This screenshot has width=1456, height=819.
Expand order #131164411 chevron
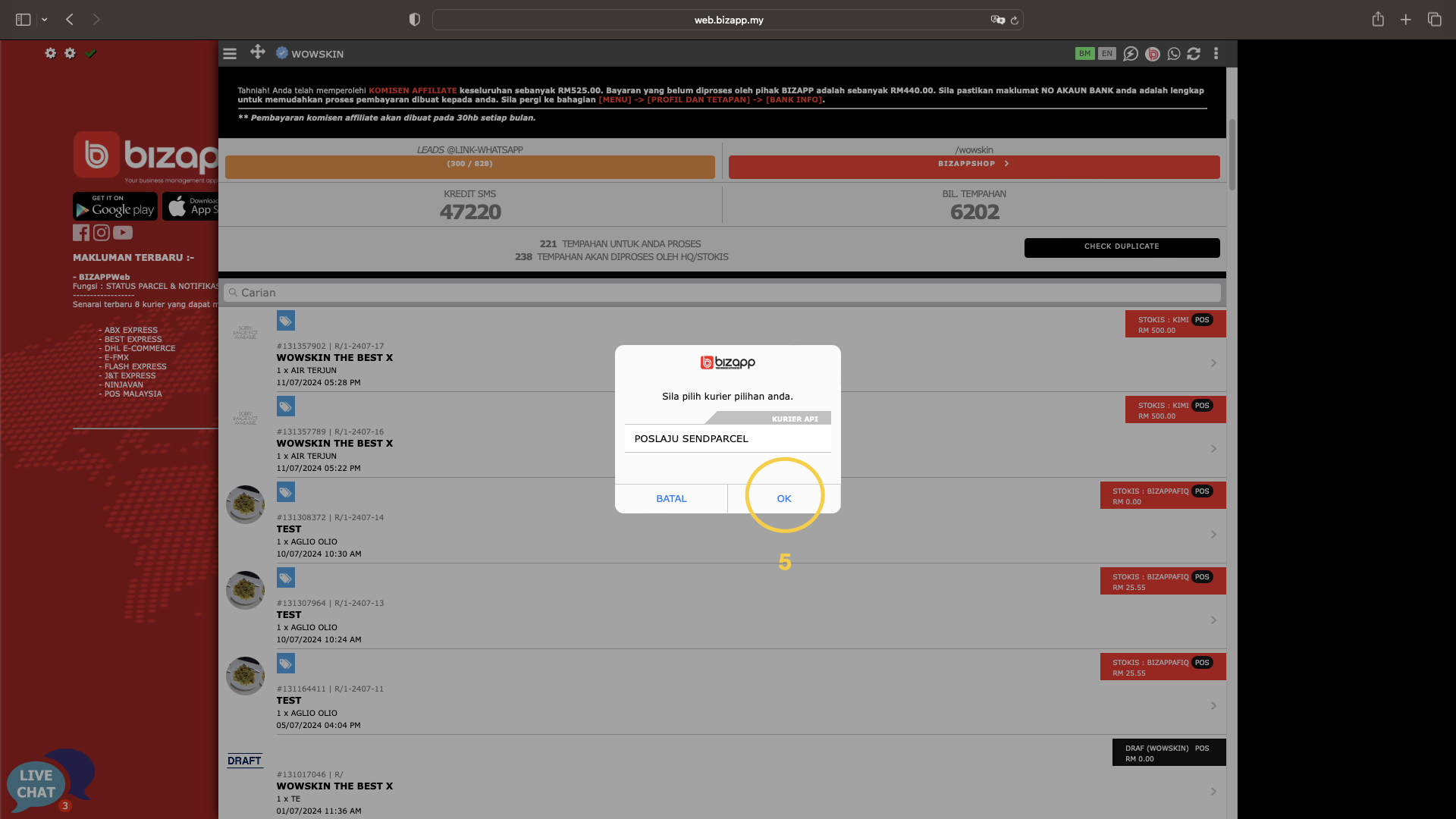(x=1213, y=706)
